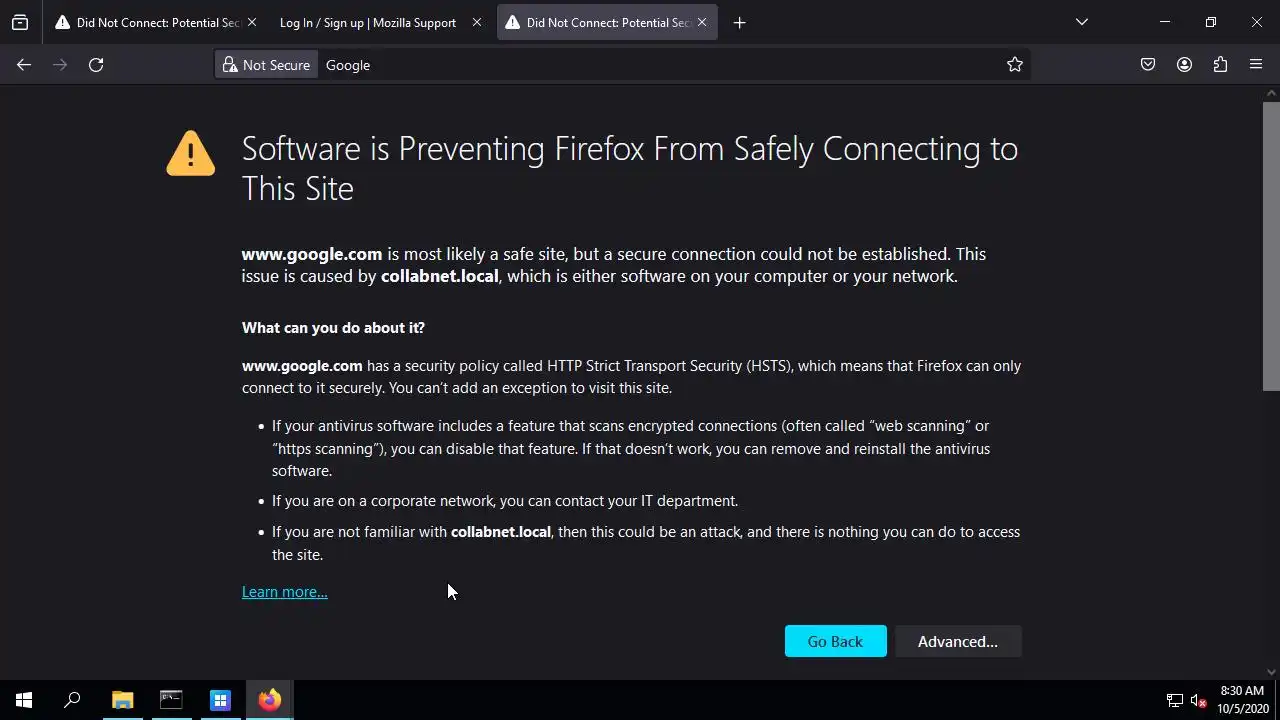Click the address bar showing Google
Image resolution: width=1280 pixels, height=720 pixels.
(x=660, y=65)
